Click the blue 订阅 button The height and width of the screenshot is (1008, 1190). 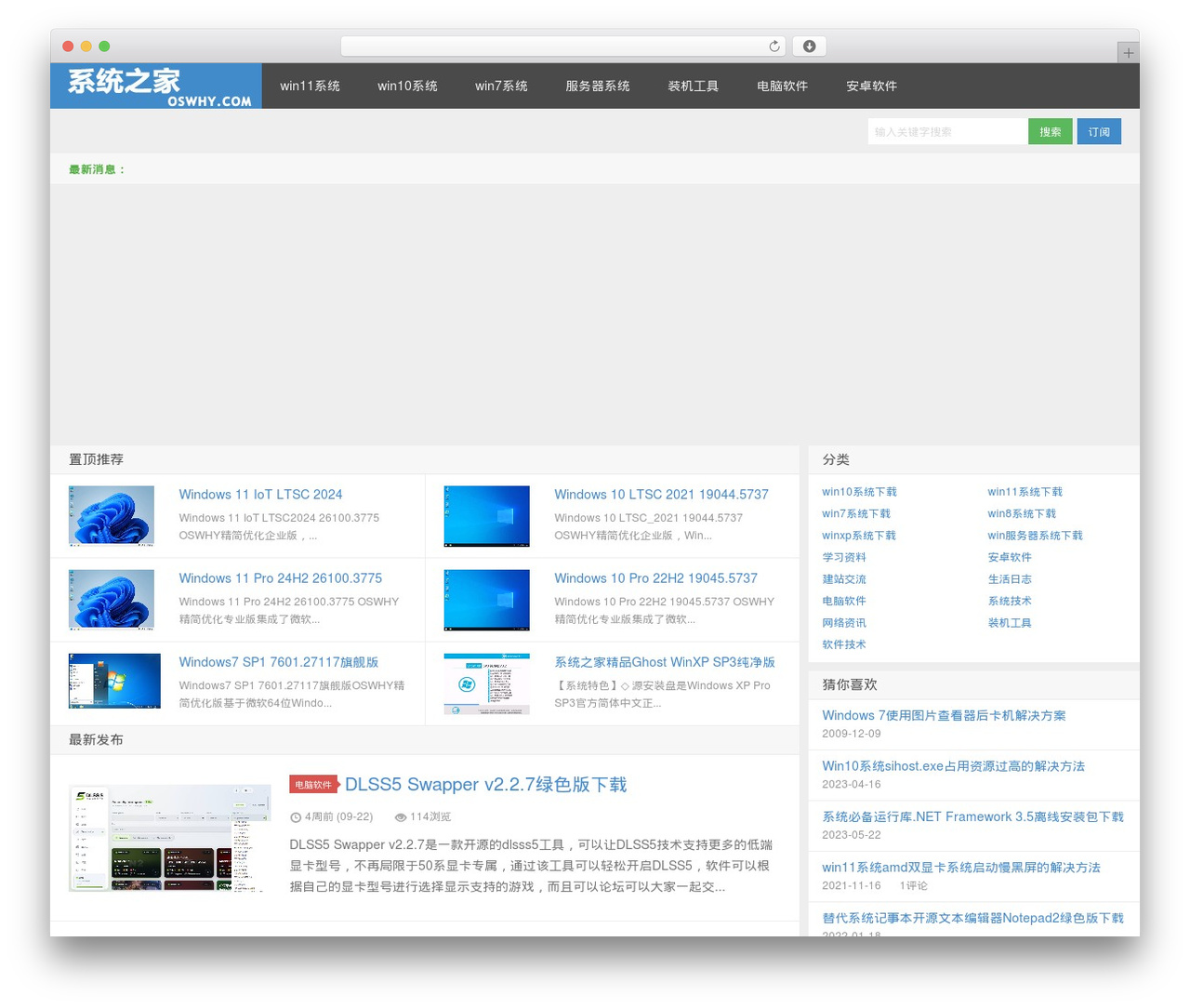coord(1099,132)
